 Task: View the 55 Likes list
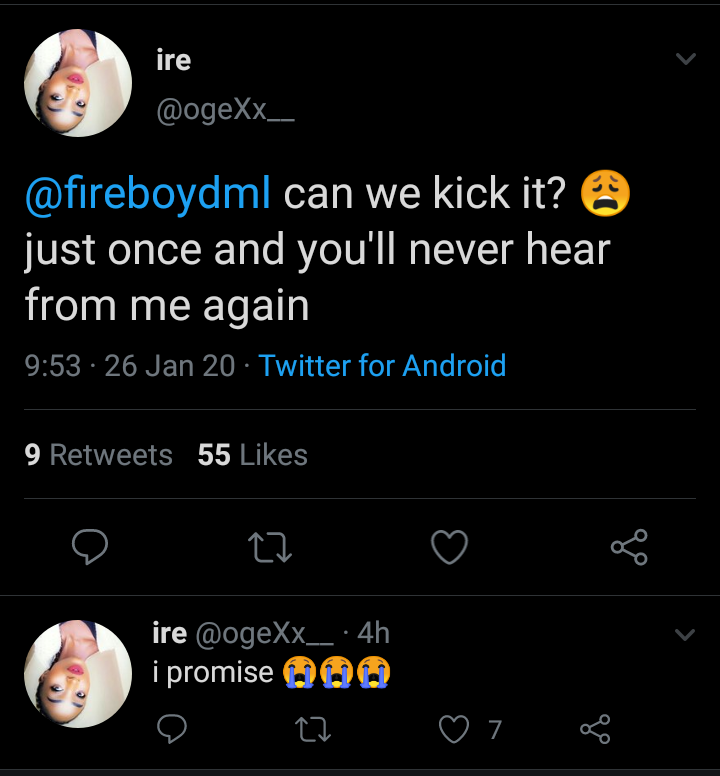(x=252, y=455)
